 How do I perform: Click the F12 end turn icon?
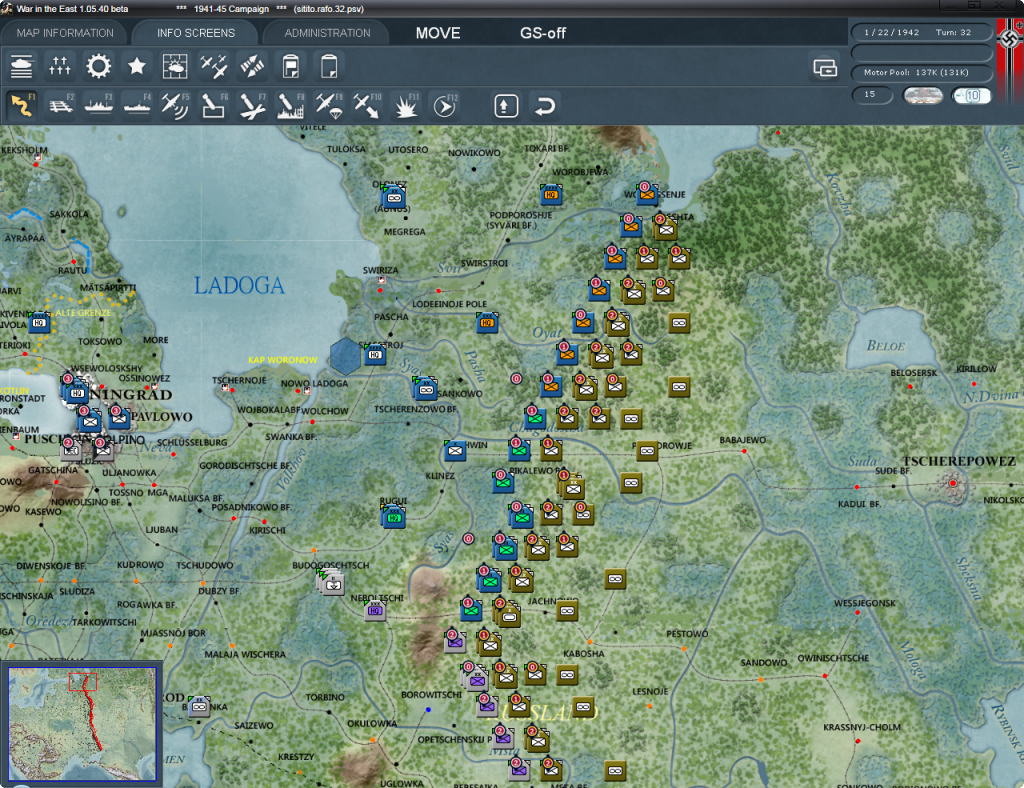(445, 106)
